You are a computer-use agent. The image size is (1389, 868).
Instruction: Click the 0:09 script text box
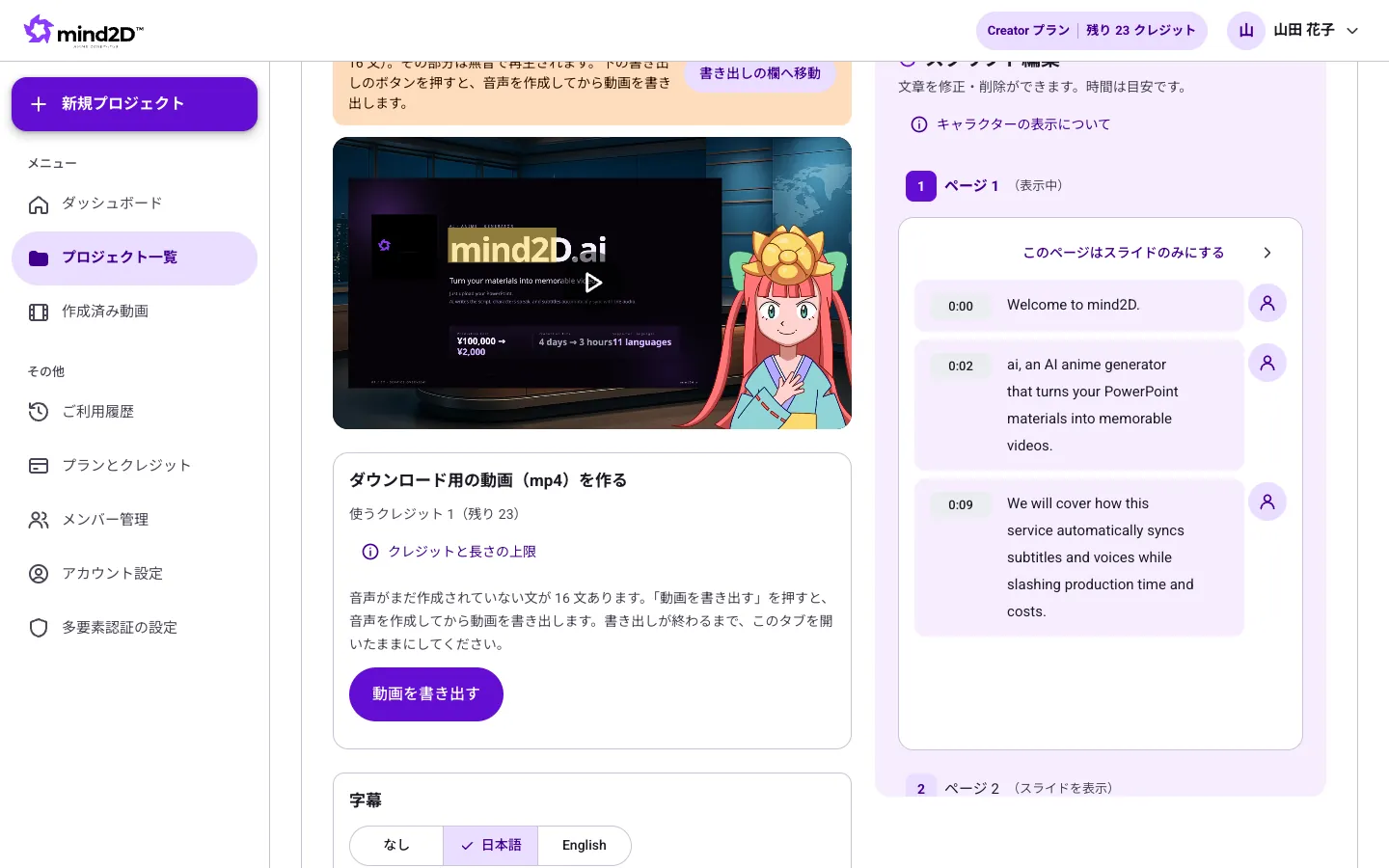click(x=1079, y=557)
